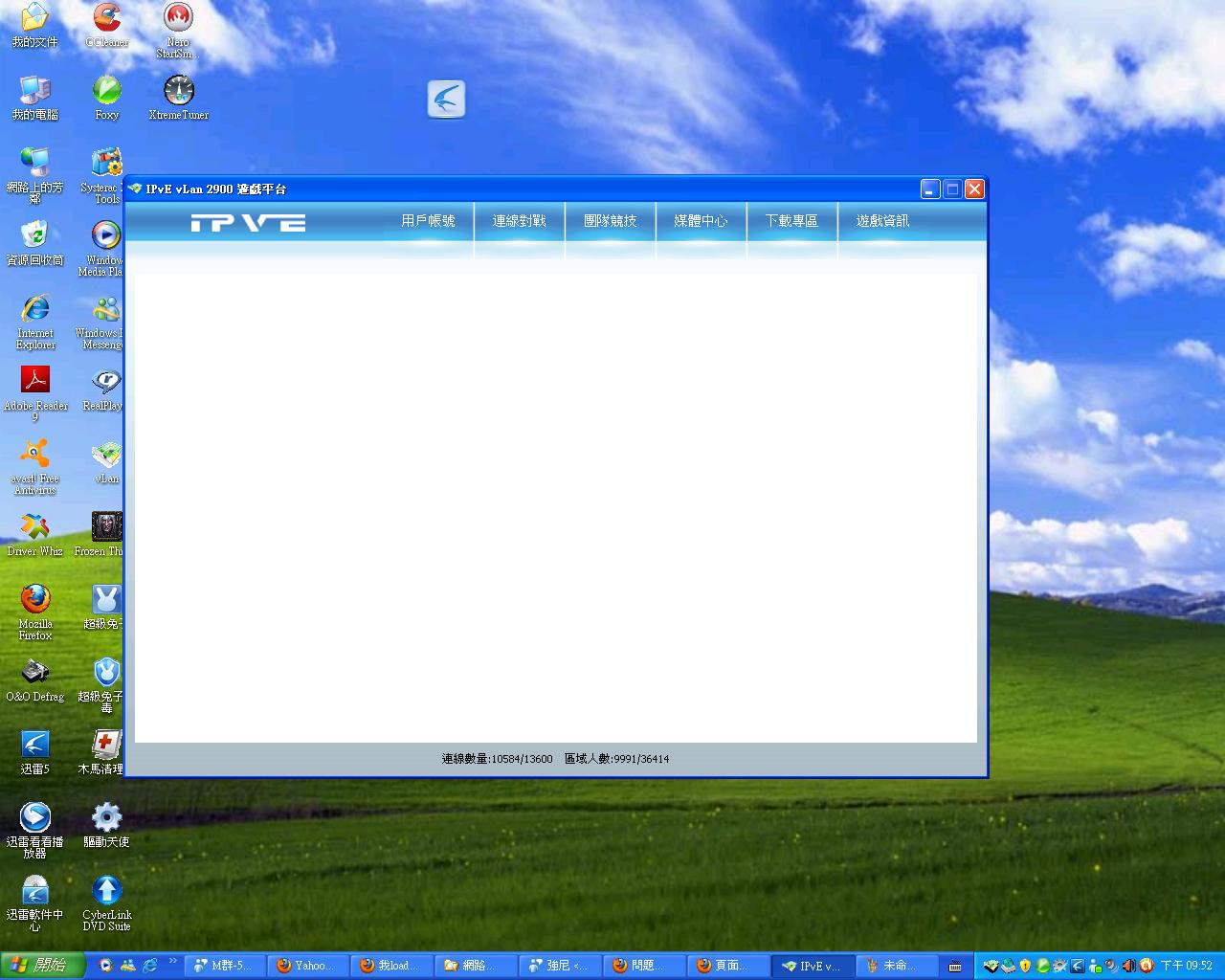Open the Systerac Tools desktop shortcut
The width and height of the screenshot is (1225, 980).
(x=104, y=176)
